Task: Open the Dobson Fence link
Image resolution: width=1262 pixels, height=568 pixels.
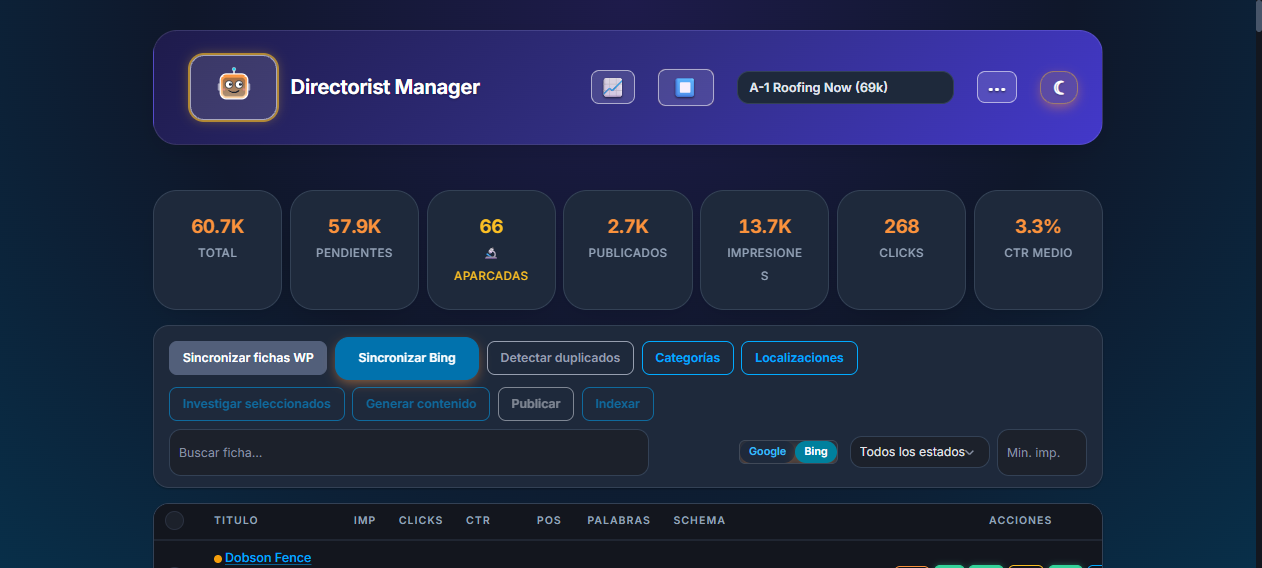Action: coord(268,558)
